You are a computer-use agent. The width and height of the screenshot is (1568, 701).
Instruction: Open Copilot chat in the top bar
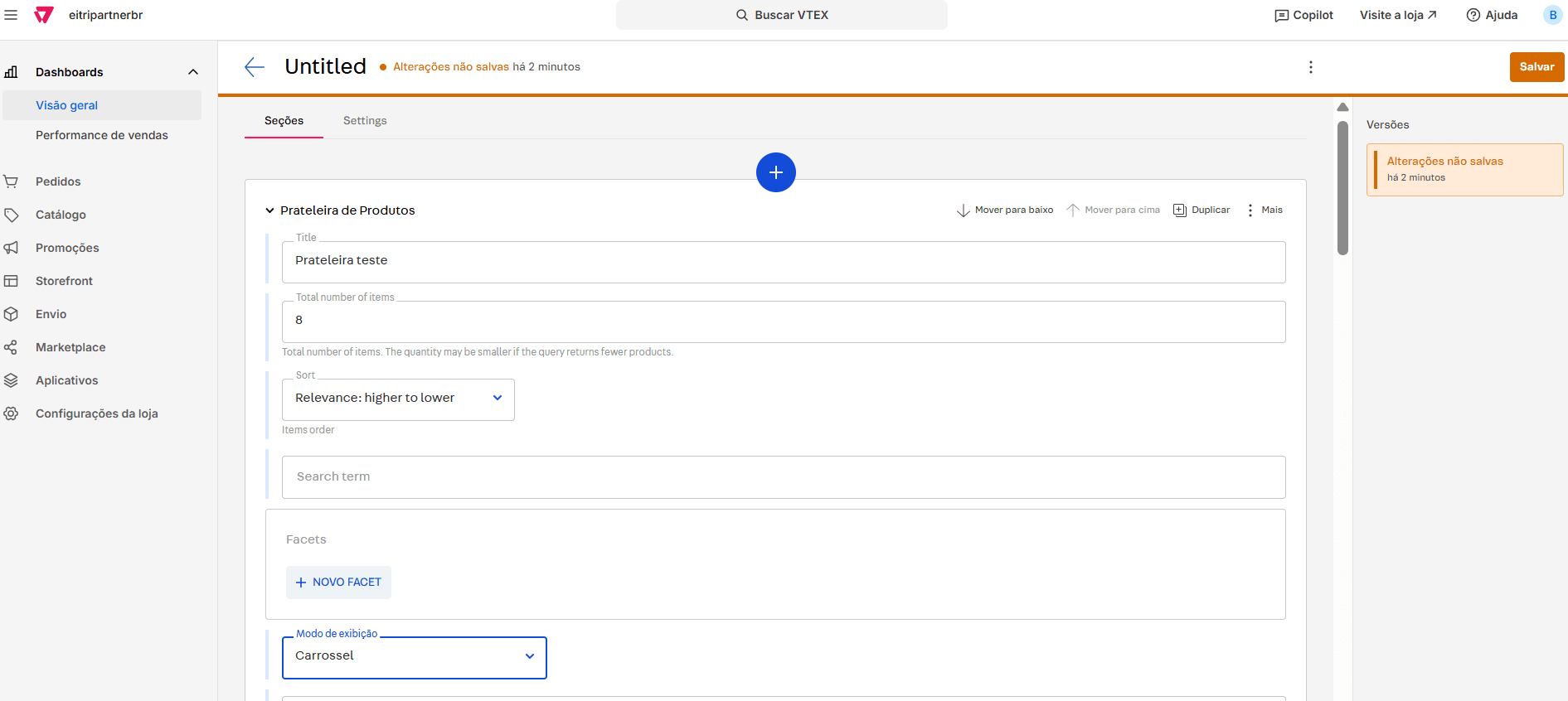pyautogui.click(x=1303, y=15)
